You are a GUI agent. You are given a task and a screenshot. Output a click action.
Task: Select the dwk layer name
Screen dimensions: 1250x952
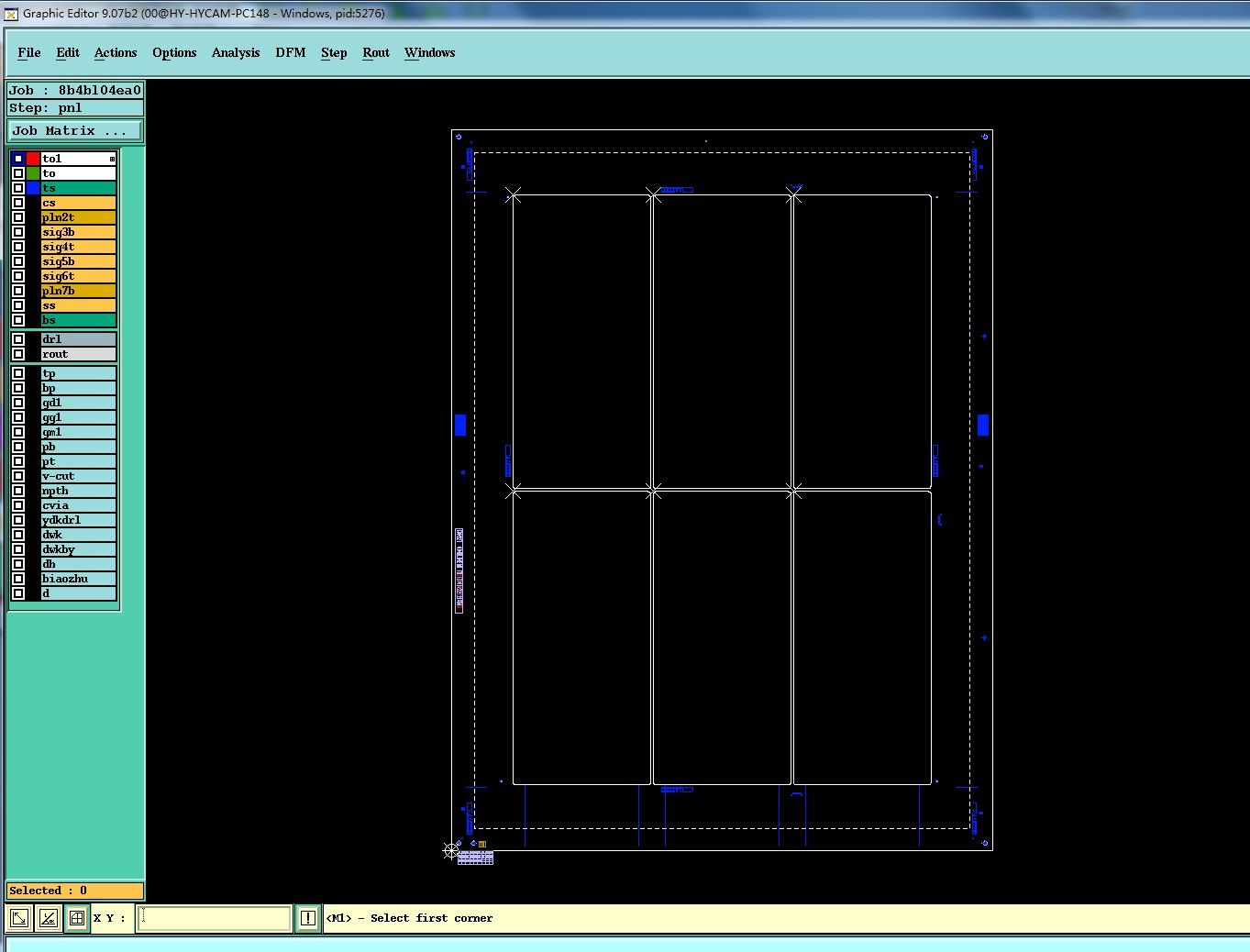click(x=79, y=535)
